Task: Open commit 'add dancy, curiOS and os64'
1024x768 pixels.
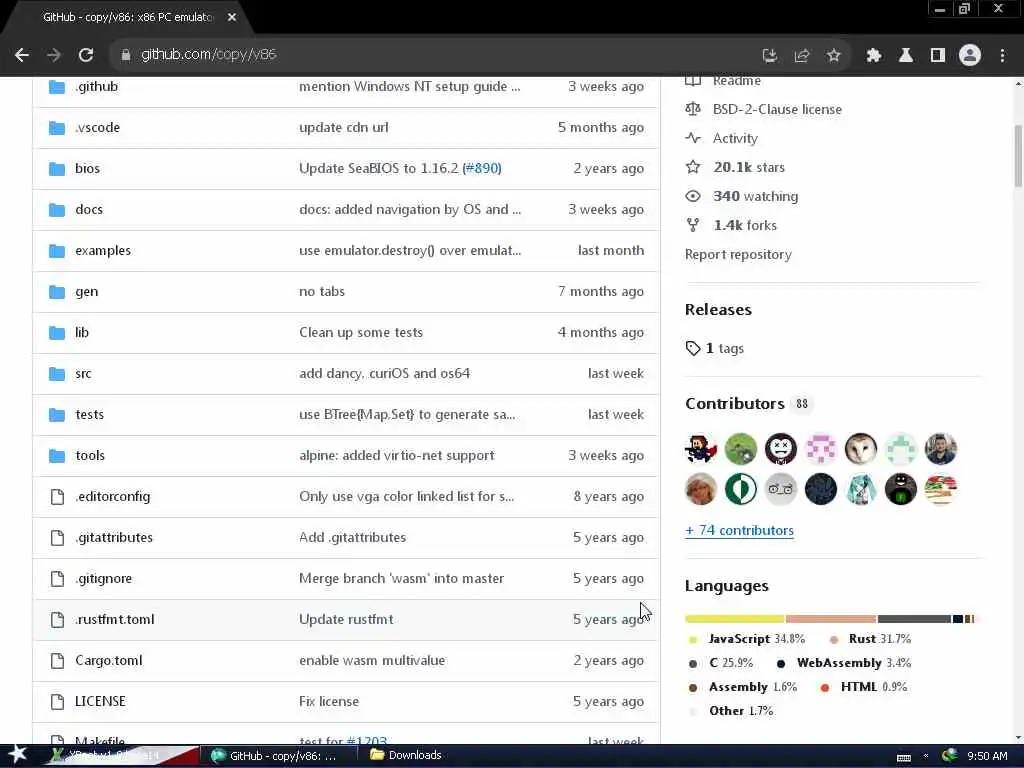Action: click(385, 374)
